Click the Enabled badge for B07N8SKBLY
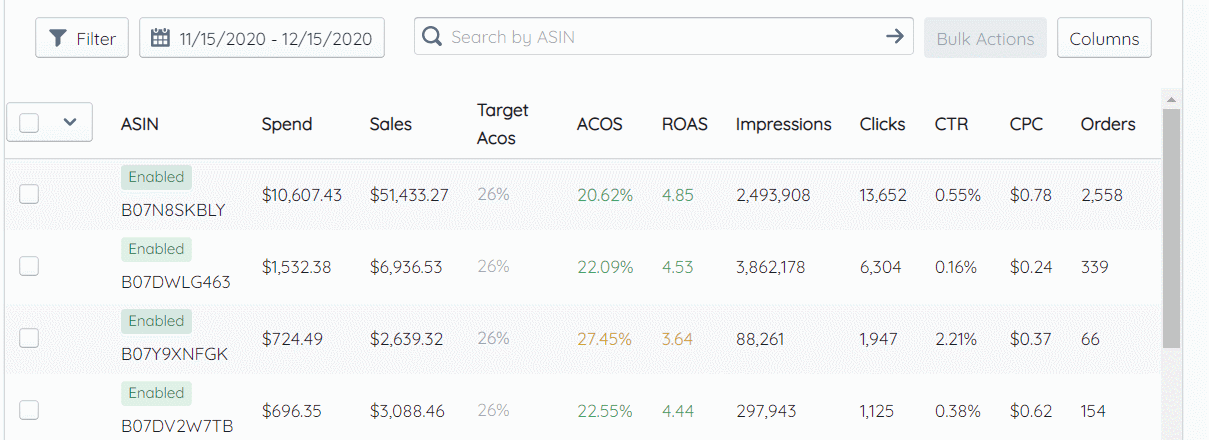 pyautogui.click(x=156, y=177)
